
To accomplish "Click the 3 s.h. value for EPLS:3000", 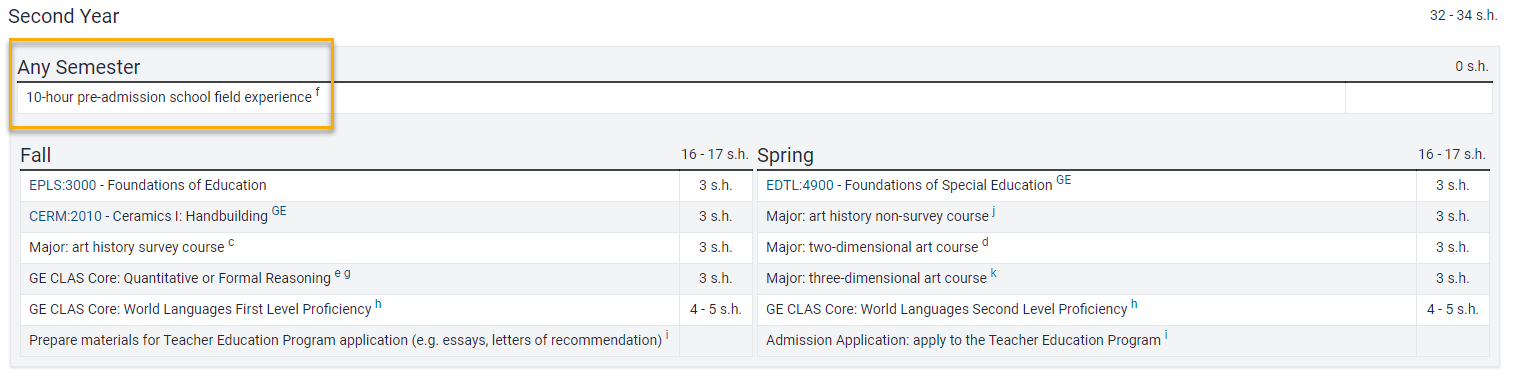I will tap(715, 185).
